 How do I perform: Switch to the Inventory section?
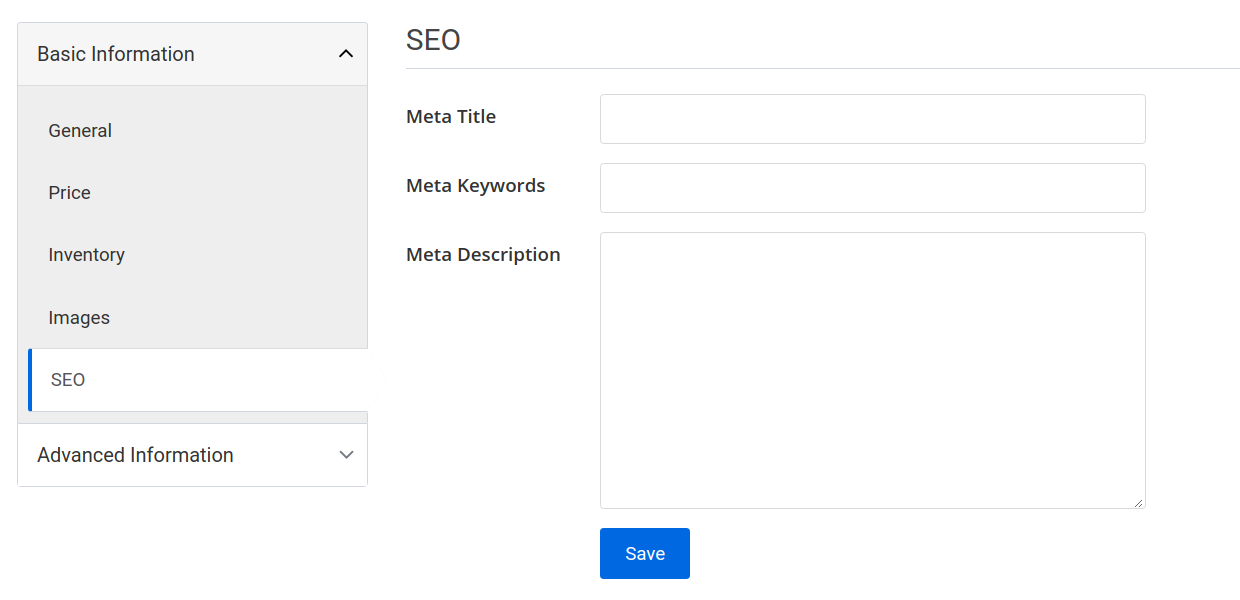[x=86, y=255]
